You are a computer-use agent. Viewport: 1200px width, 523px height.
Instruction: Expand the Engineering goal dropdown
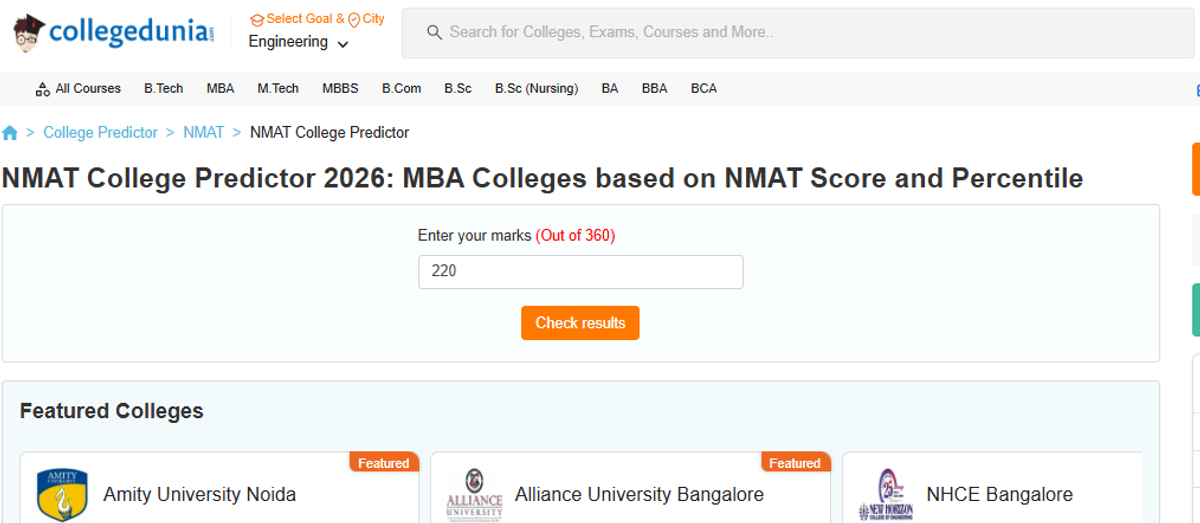(x=298, y=42)
